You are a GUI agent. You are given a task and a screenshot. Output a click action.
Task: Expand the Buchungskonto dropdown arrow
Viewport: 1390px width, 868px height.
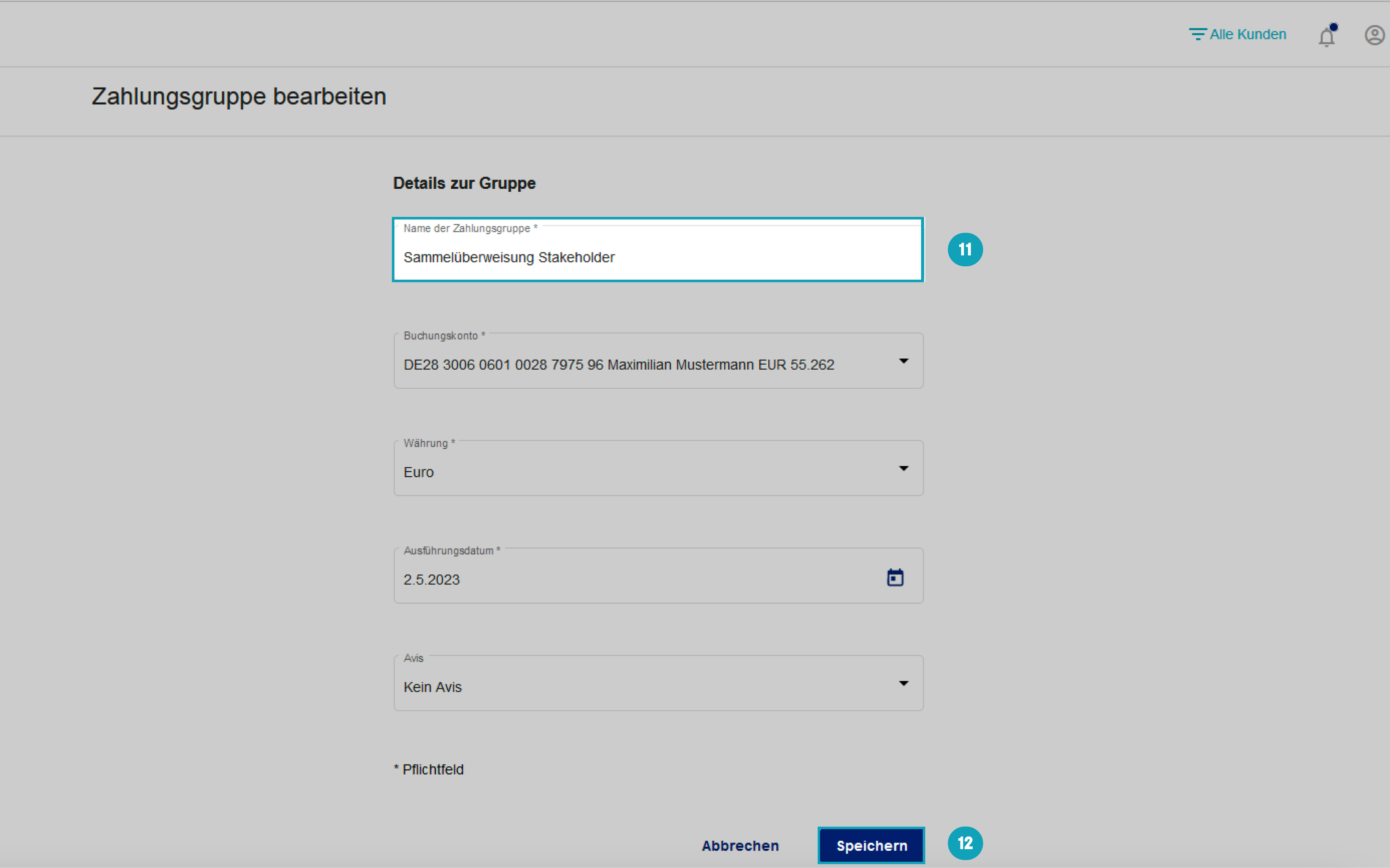point(903,361)
